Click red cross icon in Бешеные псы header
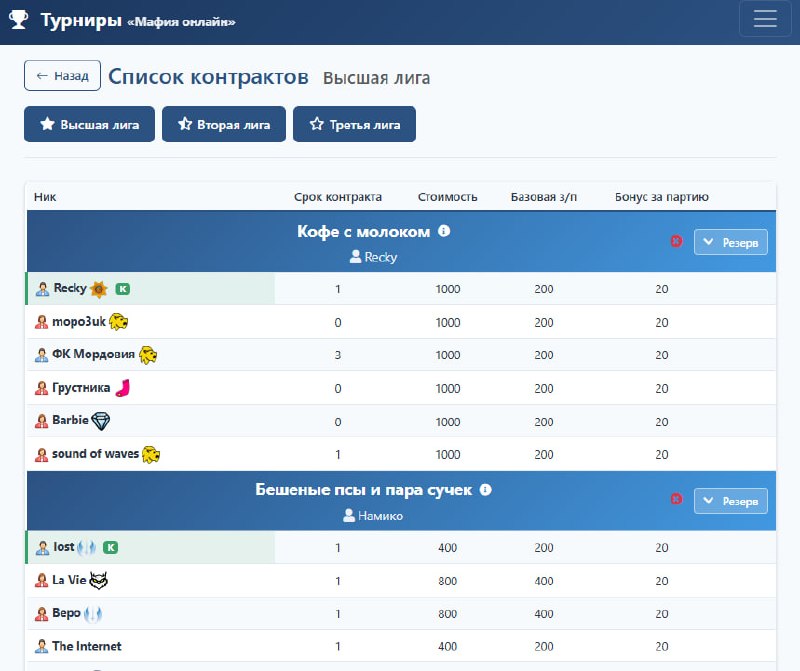 pos(676,499)
